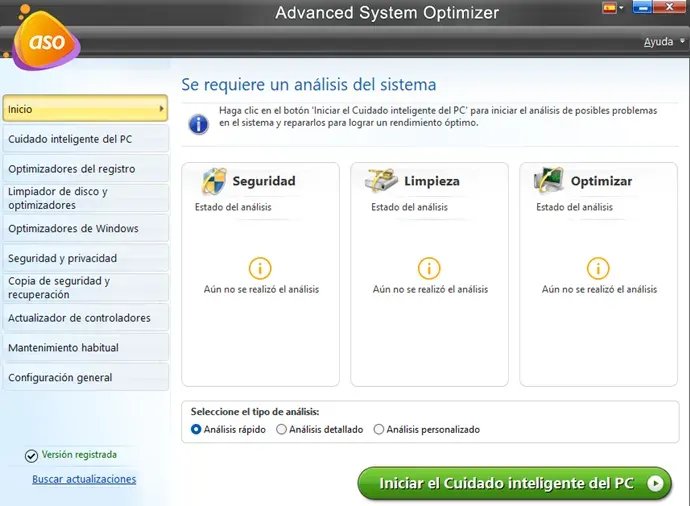Click info icon in Seguridad panel
The width and height of the screenshot is (690, 506).
tap(260, 268)
